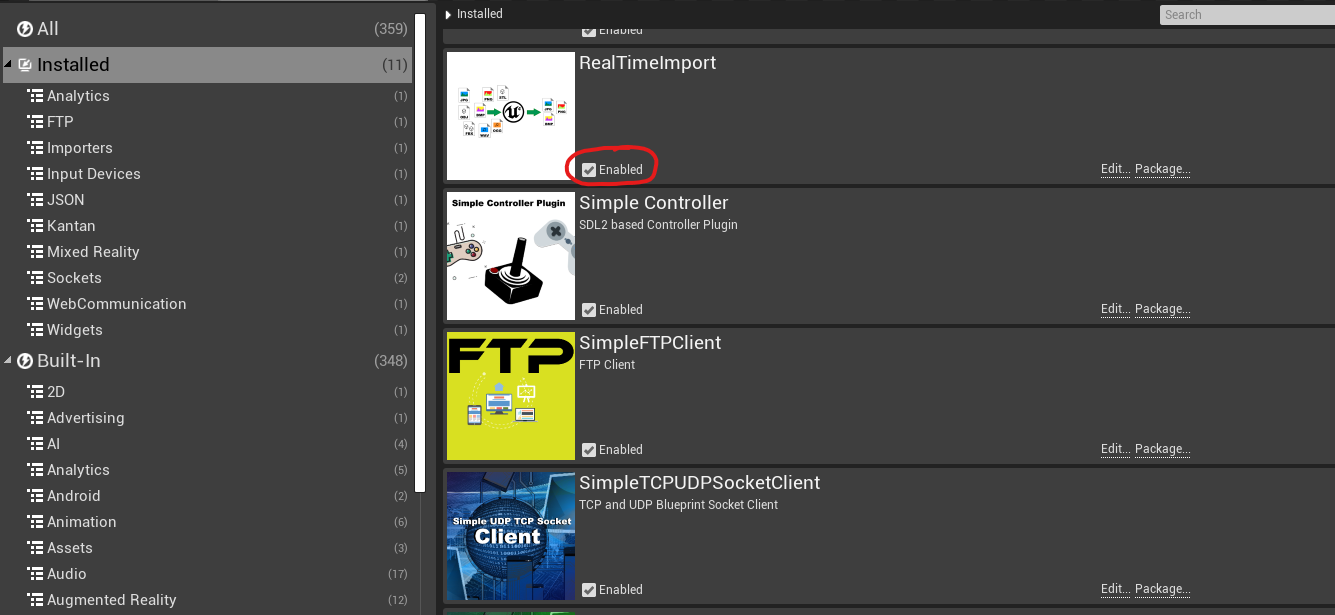Click 'TCP and UDP Blueprint Socket Client' text

coord(679,505)
